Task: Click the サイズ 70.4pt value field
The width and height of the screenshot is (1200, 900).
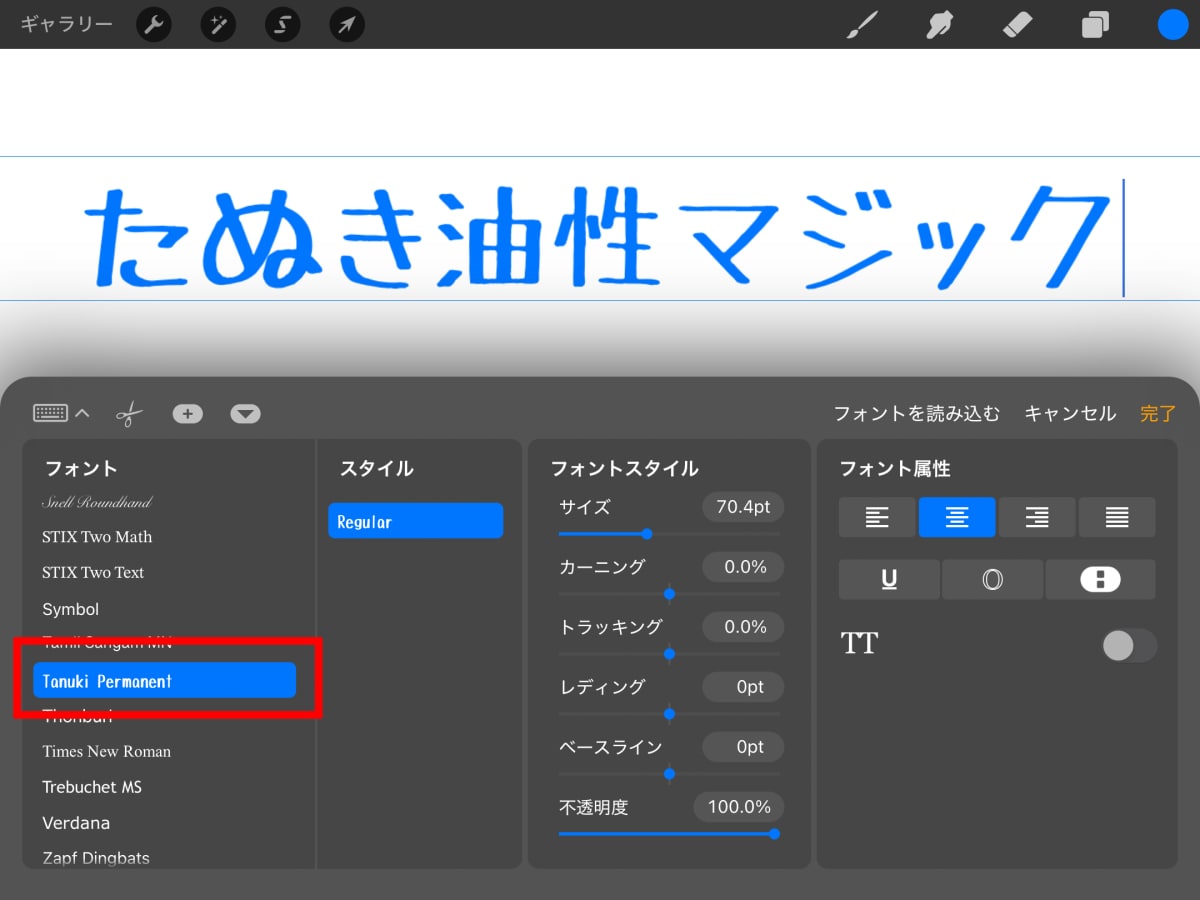Action: pos(743,507)
